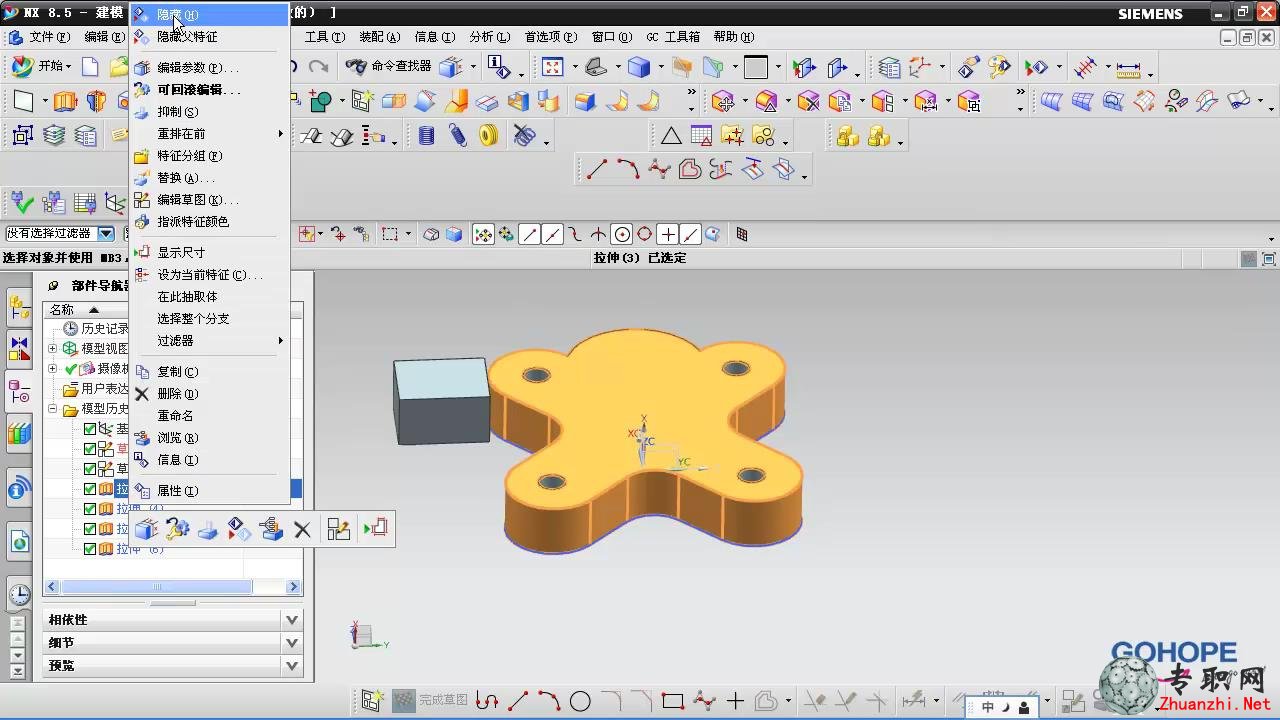Toggle Enable Snap Point button
The height and width of the screenshot is (720, 1280).
(x=483, y=234)
